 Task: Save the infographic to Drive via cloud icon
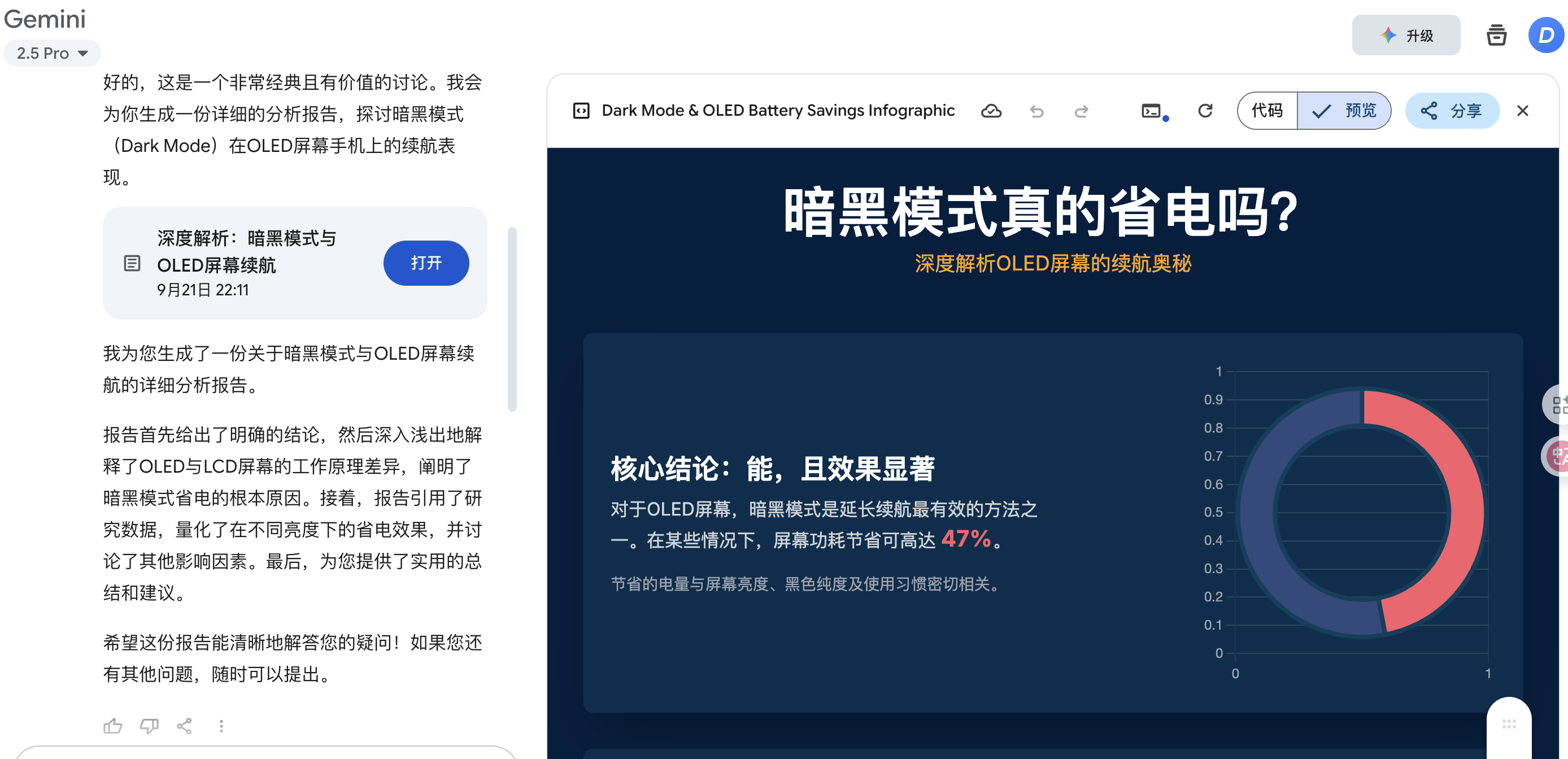(x=991, y=111)
